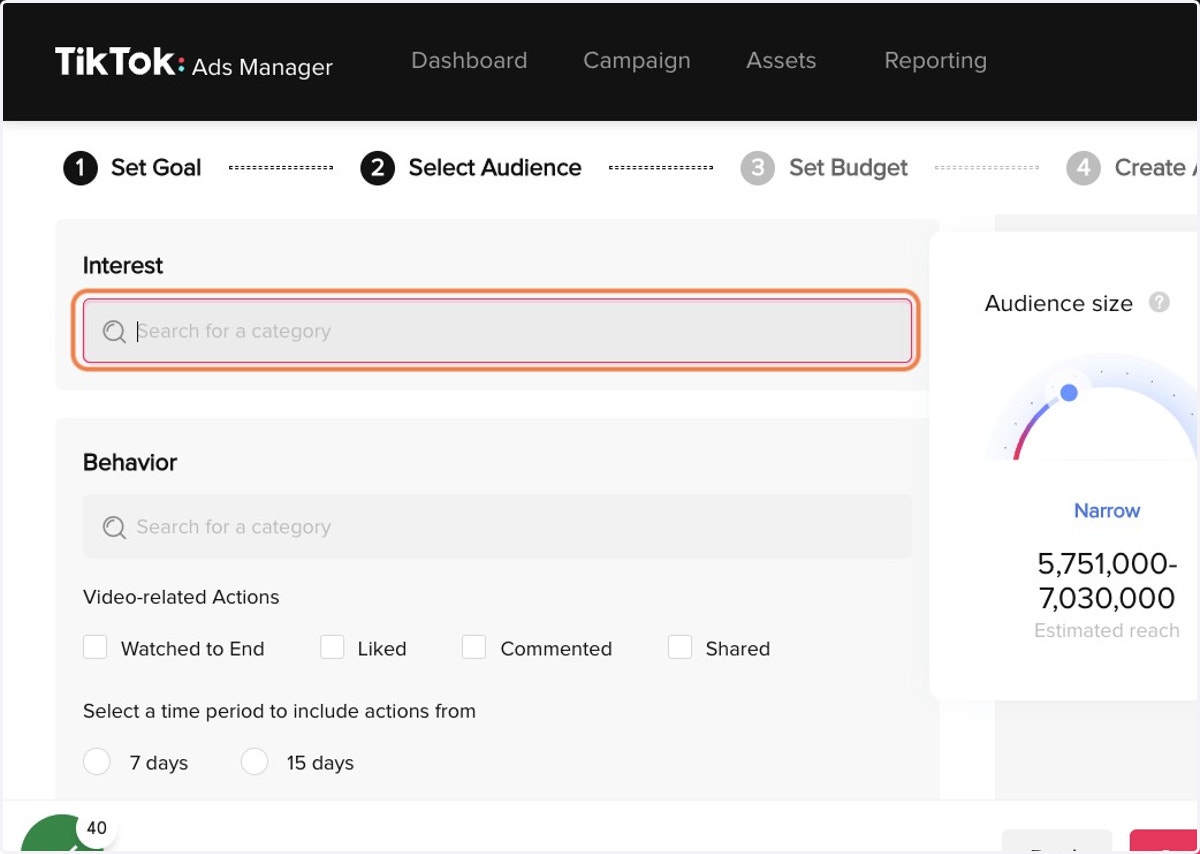Go to step 2 Select Audience
1200x854 pixels.
(x=471, y=168)
